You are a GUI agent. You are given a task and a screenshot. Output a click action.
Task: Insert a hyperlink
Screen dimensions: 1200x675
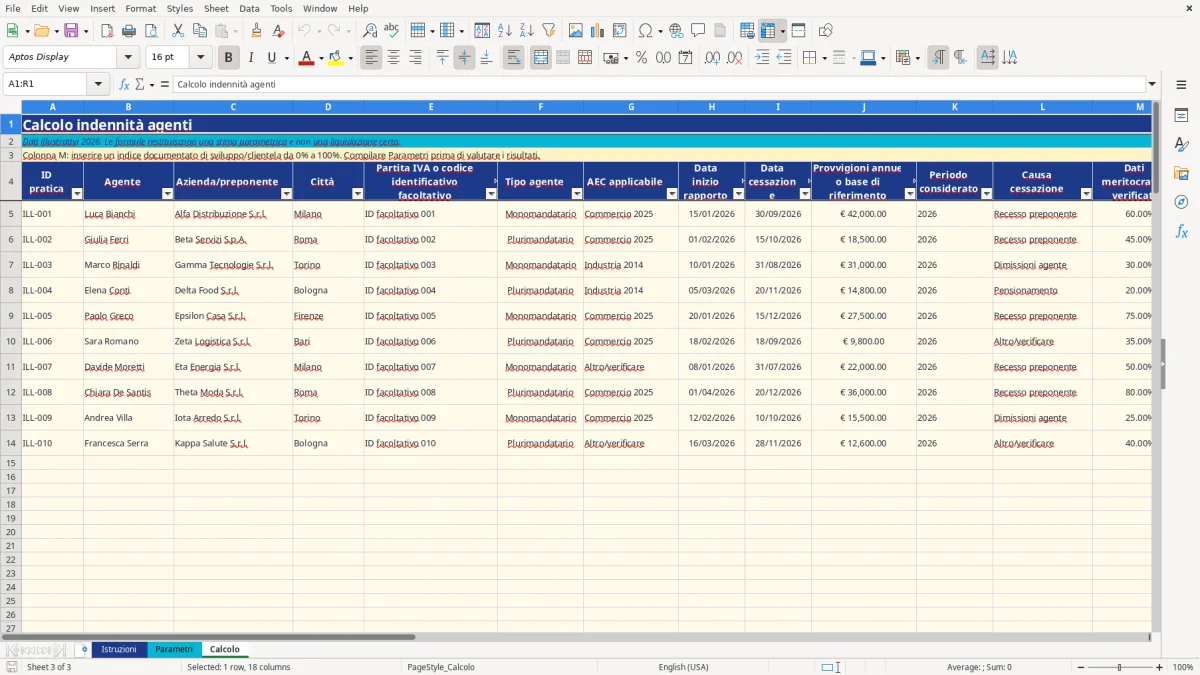pyautogui.click(x=676, y=31)
